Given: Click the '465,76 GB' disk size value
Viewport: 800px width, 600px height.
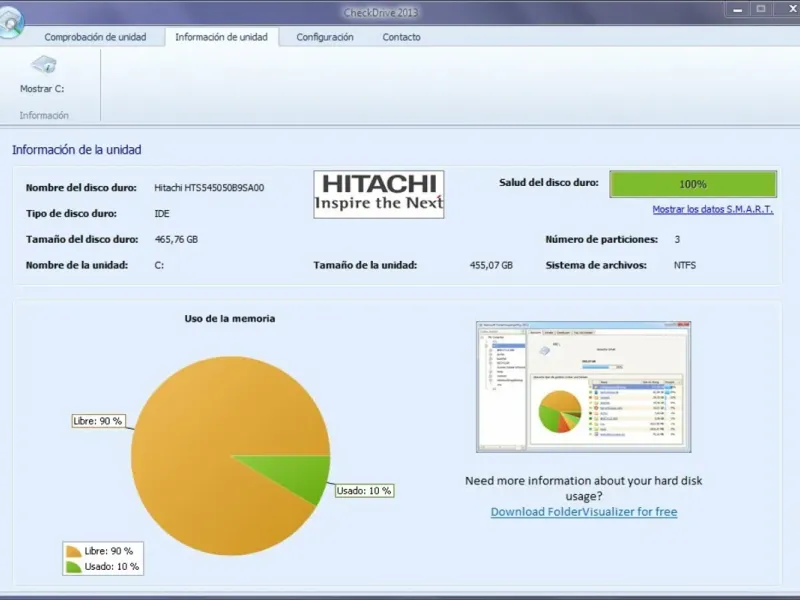Looking at the screenshot, I should (x=176, y=239).
